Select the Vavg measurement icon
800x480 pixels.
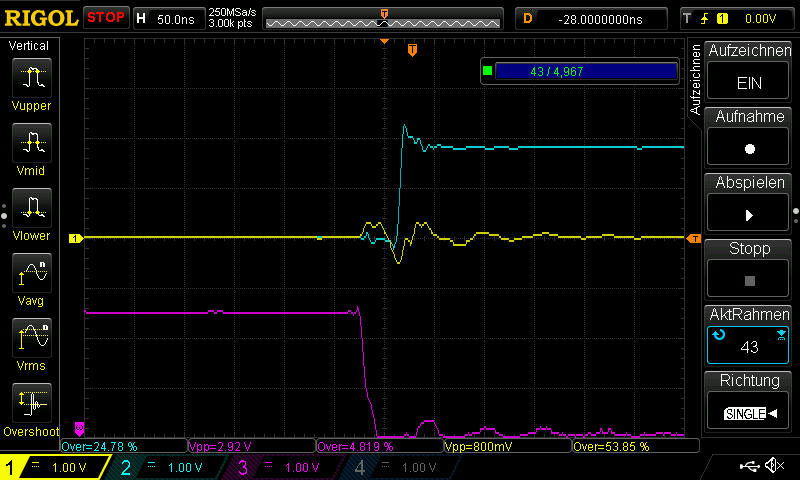[31, 272]
